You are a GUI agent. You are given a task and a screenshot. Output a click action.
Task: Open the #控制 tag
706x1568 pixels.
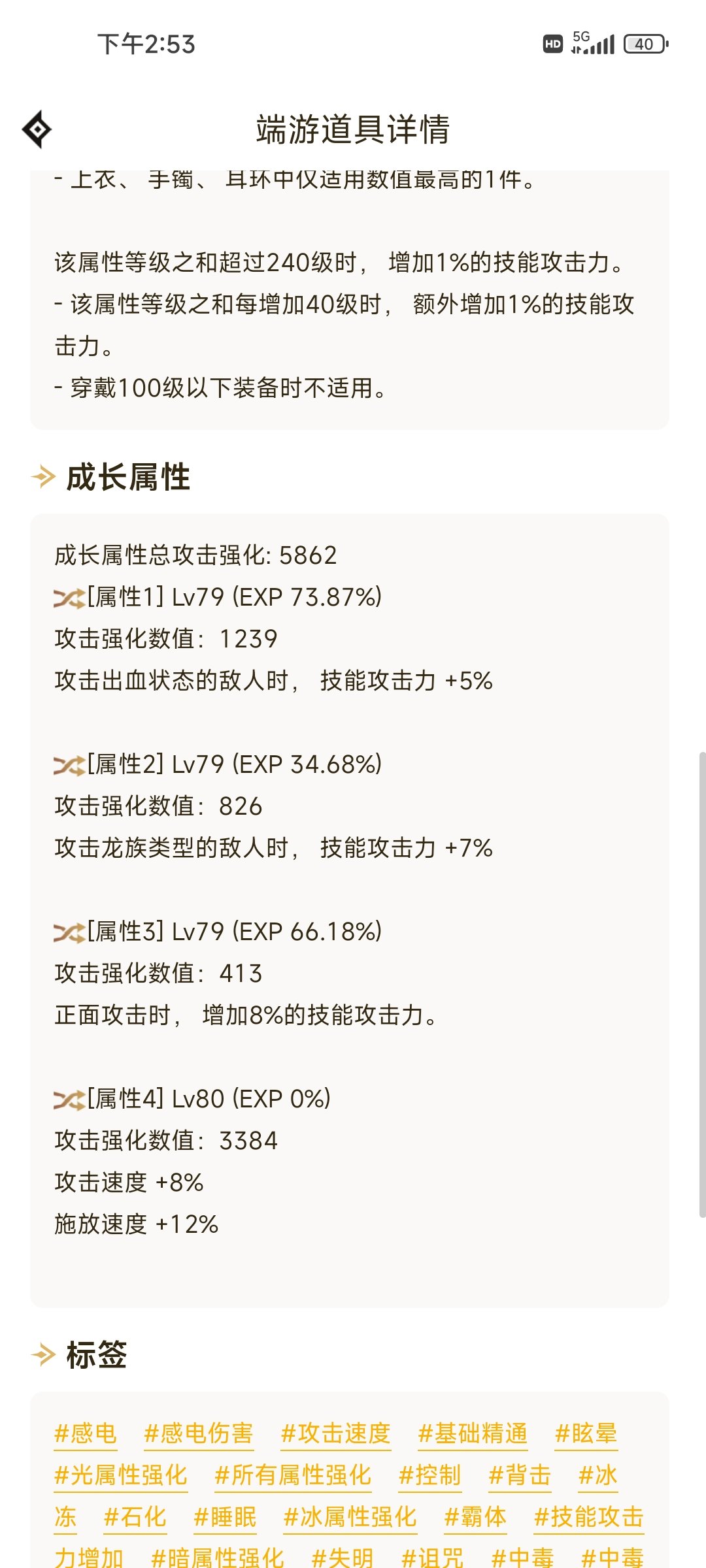click(430, 1475)
